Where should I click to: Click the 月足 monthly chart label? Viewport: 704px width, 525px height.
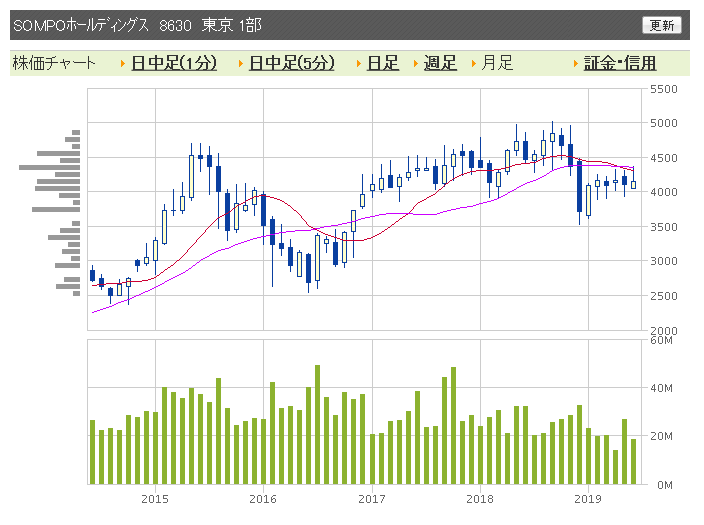[497, 63]
